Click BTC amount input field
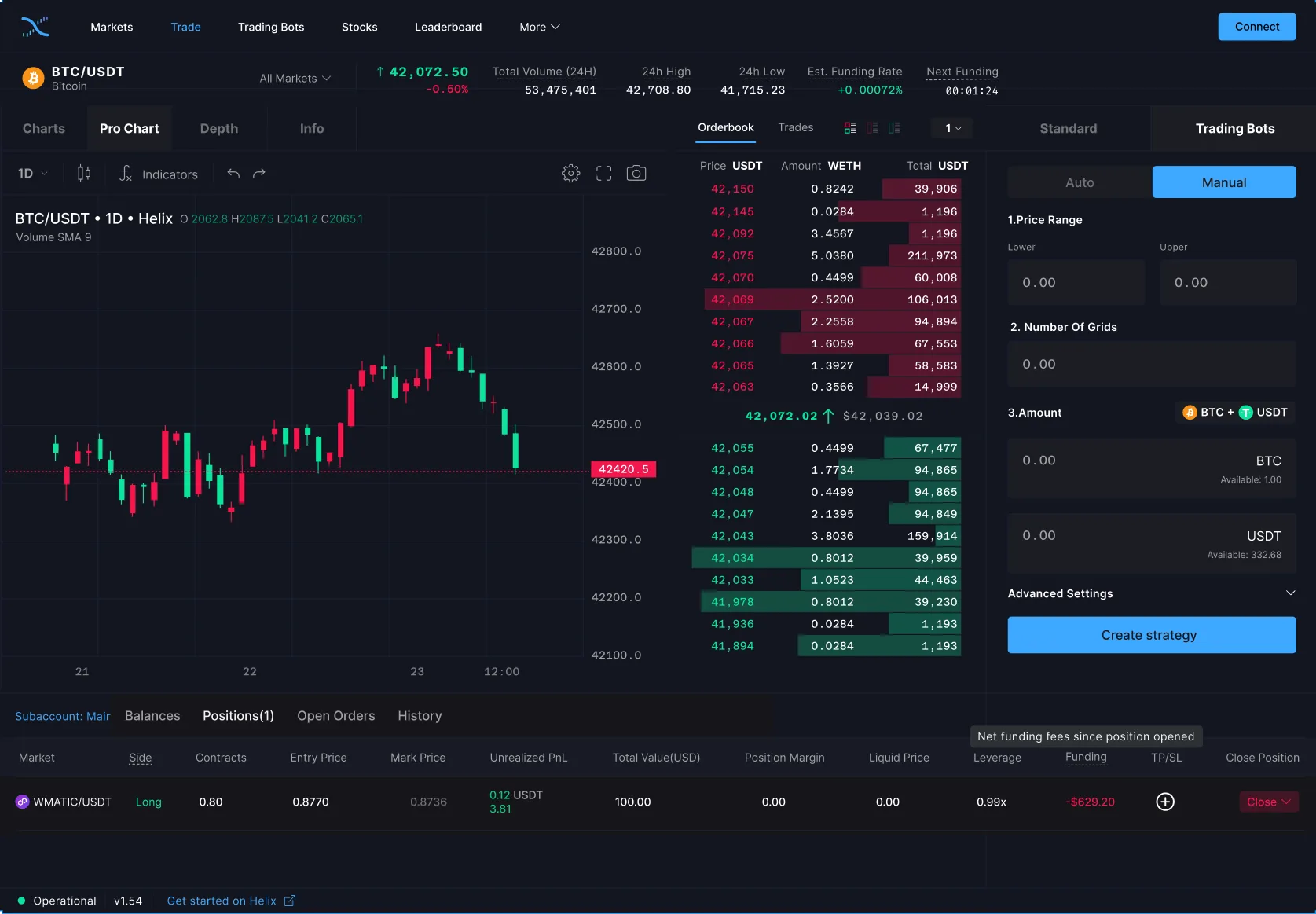Viewport: 1316px width, 914px height. click(1152, 468)
